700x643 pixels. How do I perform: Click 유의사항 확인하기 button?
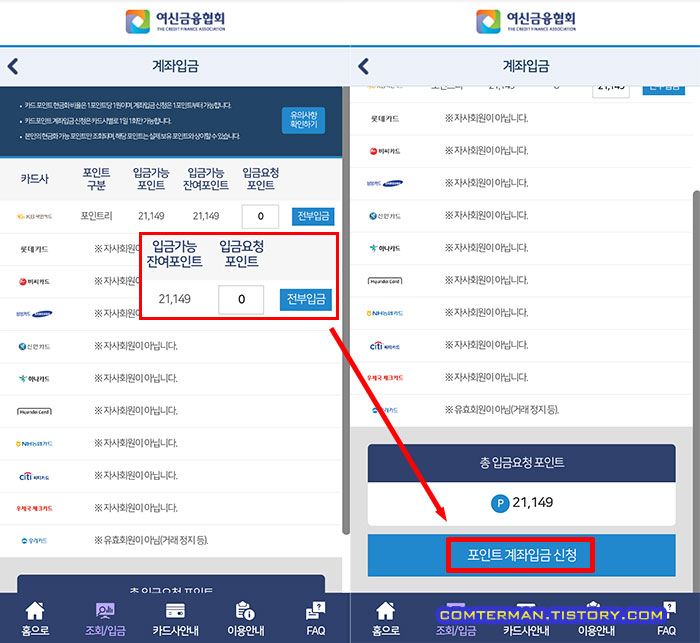pos(303,120)
